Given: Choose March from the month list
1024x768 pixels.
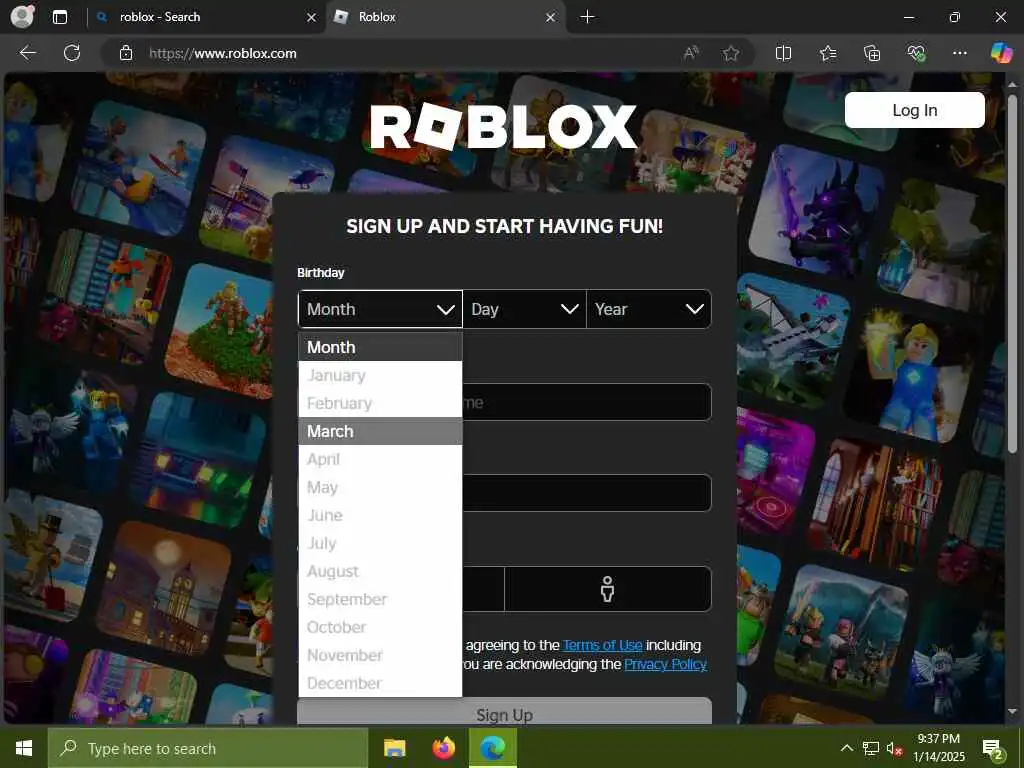Looking at the screenshot, I should 380,431.
